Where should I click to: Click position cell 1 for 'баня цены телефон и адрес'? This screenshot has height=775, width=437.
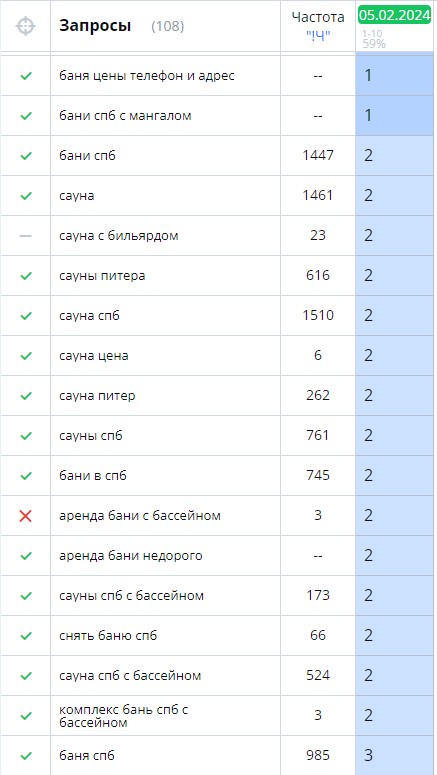click(396, 76)
